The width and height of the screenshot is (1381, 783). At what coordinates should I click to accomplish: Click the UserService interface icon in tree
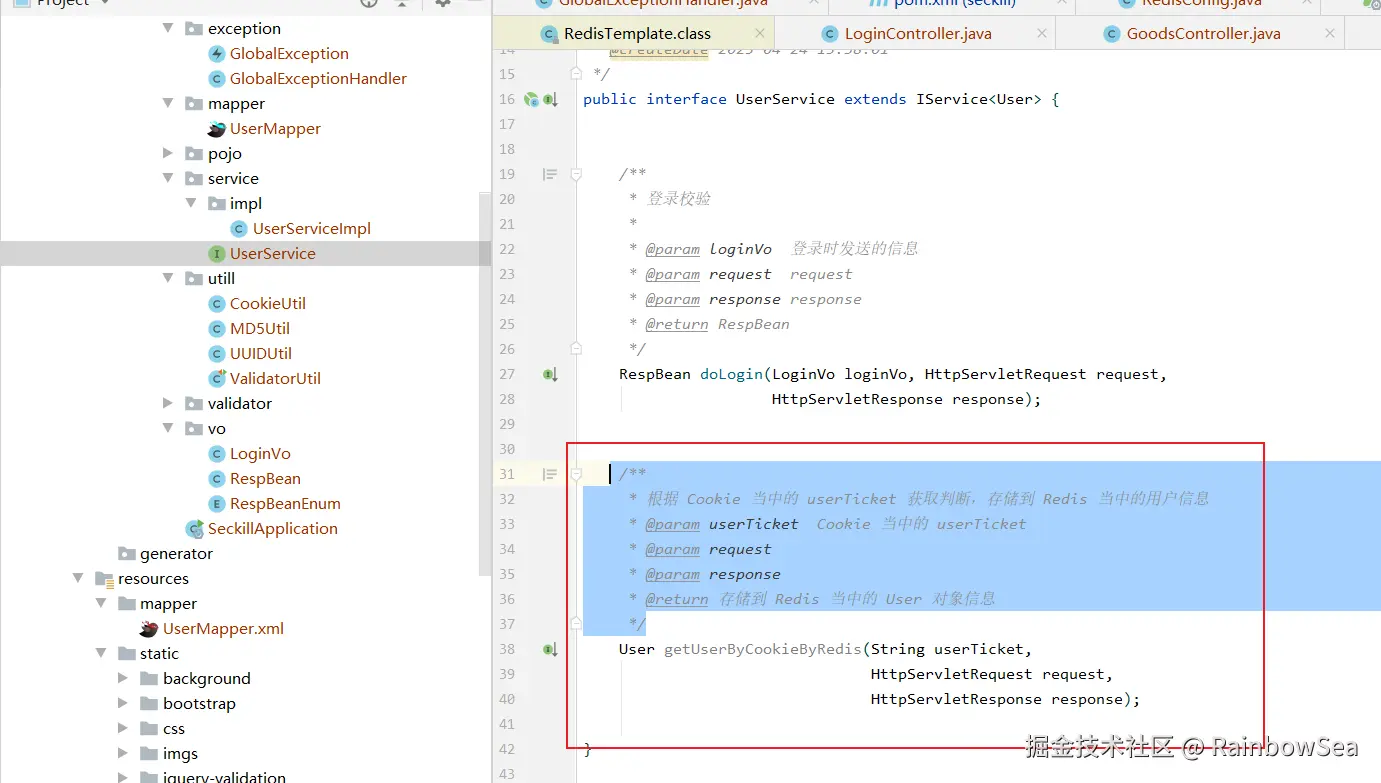pyautogui.click(x=216, y=254)
